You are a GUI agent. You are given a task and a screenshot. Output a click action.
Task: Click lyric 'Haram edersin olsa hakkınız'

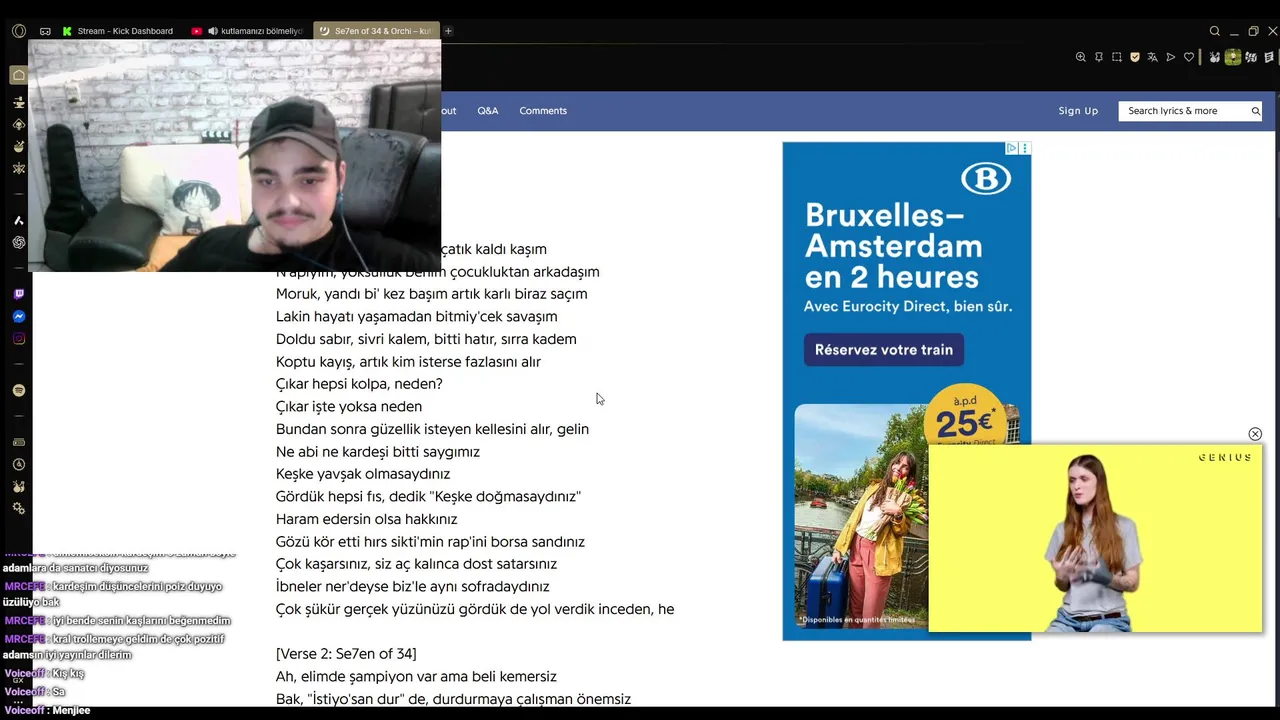tap(366, 519)
